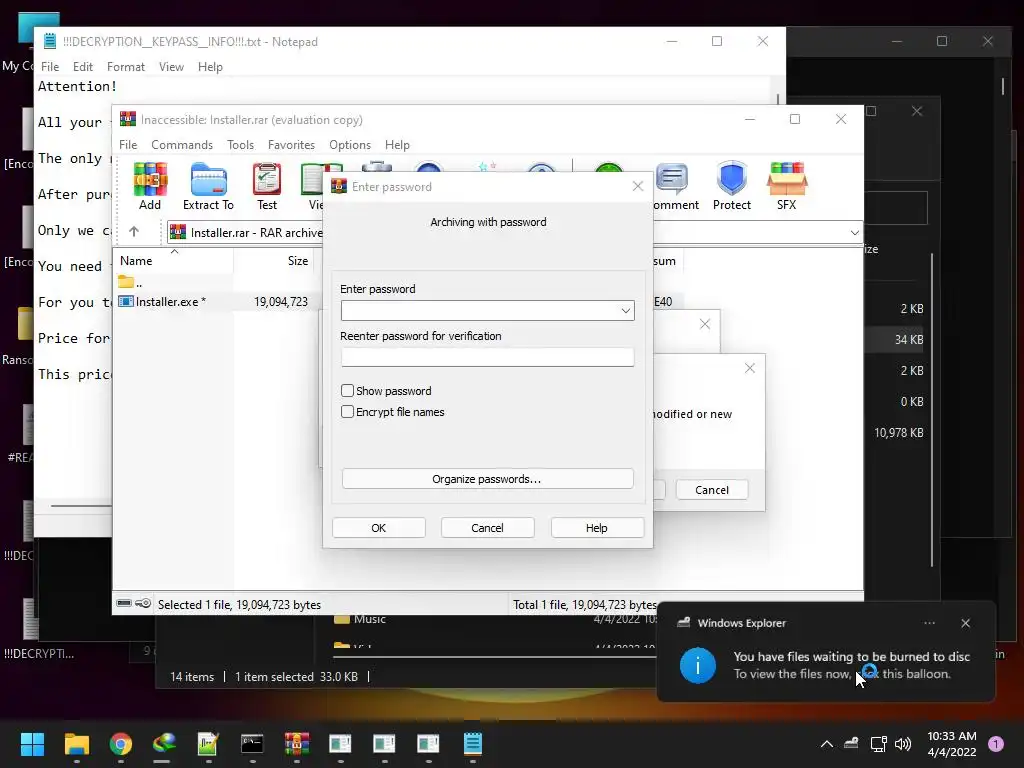The image size is (1024, 768).
Task: Click the Notepad horizontal scrollbar
Action: (x=82, y=505)
